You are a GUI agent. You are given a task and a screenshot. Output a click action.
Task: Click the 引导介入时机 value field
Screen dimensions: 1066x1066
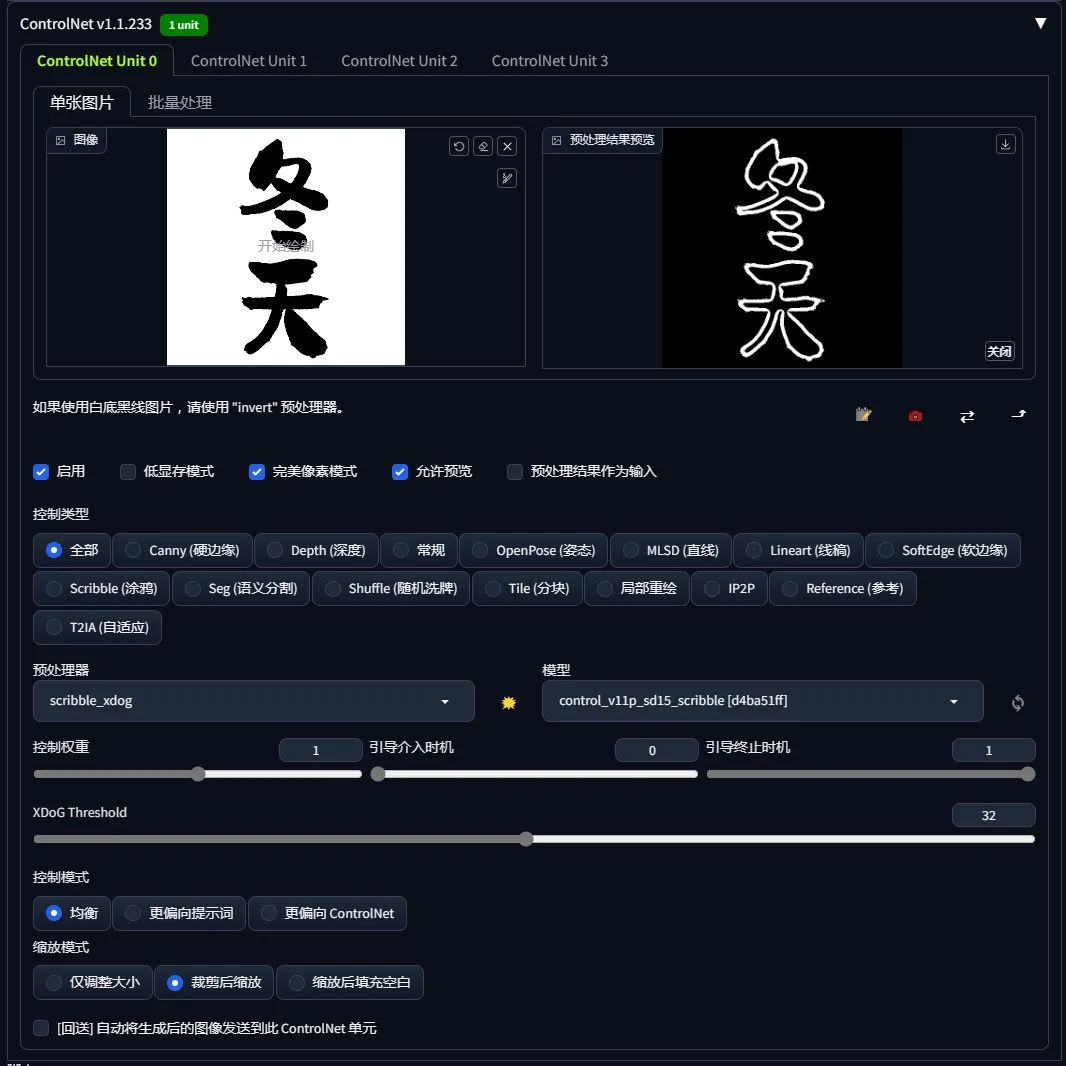(x=656, y=750)
